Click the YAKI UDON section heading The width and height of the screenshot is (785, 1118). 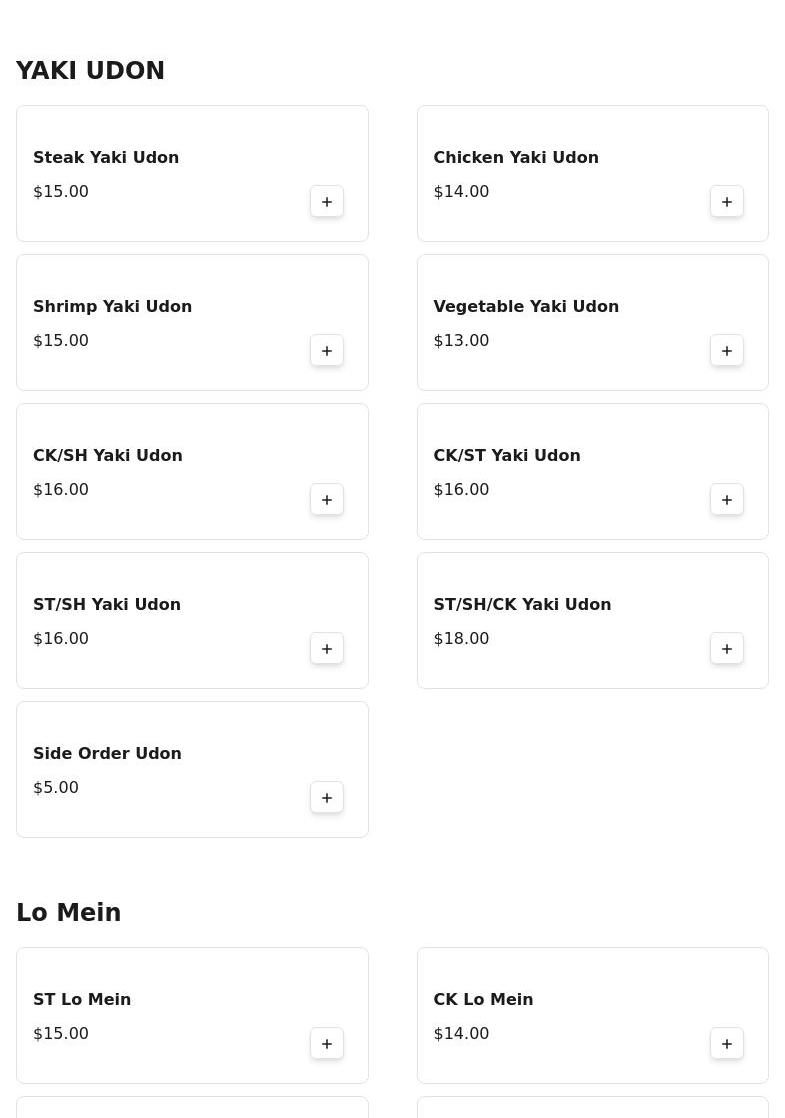tap(91, 71)
